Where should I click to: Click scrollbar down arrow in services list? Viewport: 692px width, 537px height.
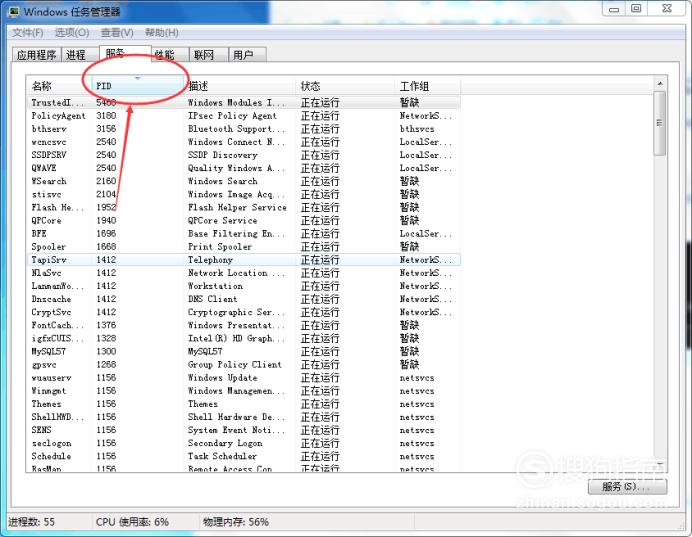(660, 465)
